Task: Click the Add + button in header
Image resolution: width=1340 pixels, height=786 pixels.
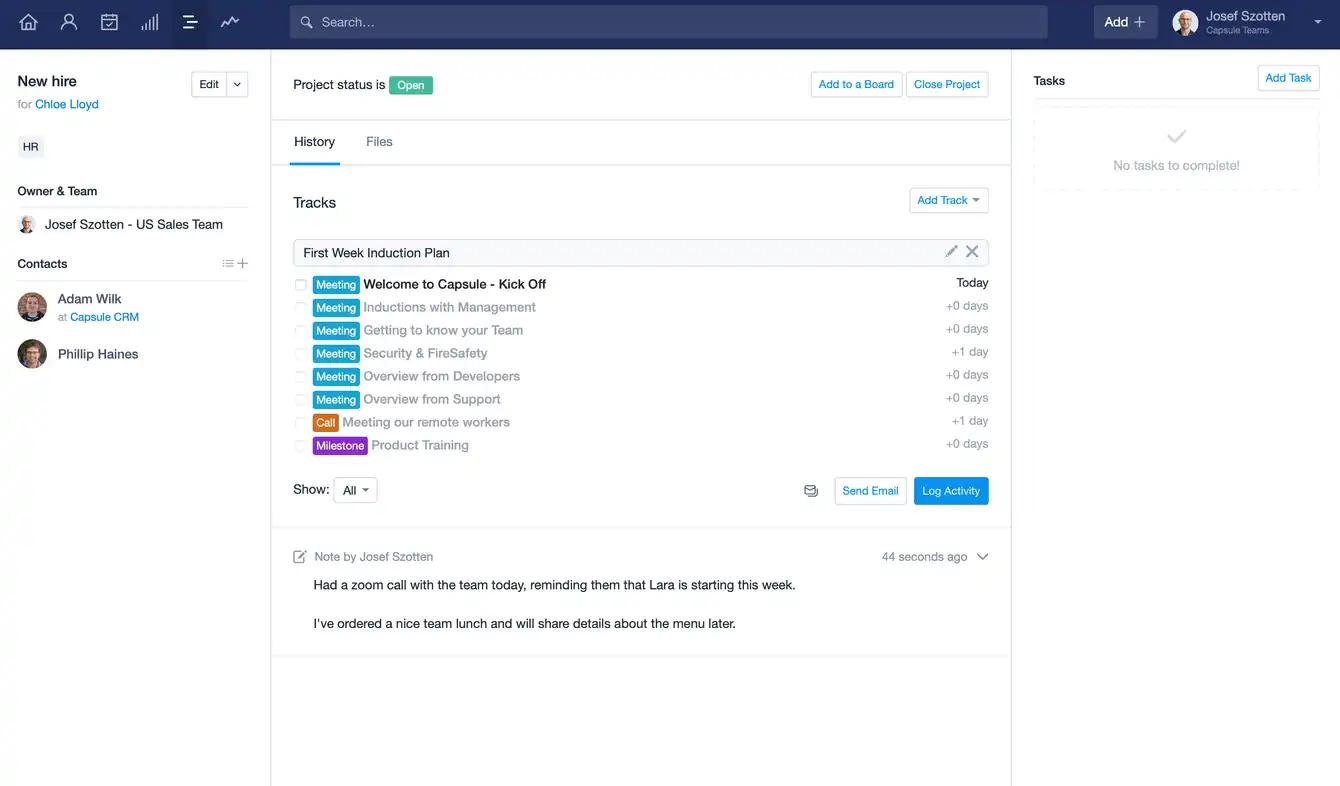Action: pos(1125,22)
